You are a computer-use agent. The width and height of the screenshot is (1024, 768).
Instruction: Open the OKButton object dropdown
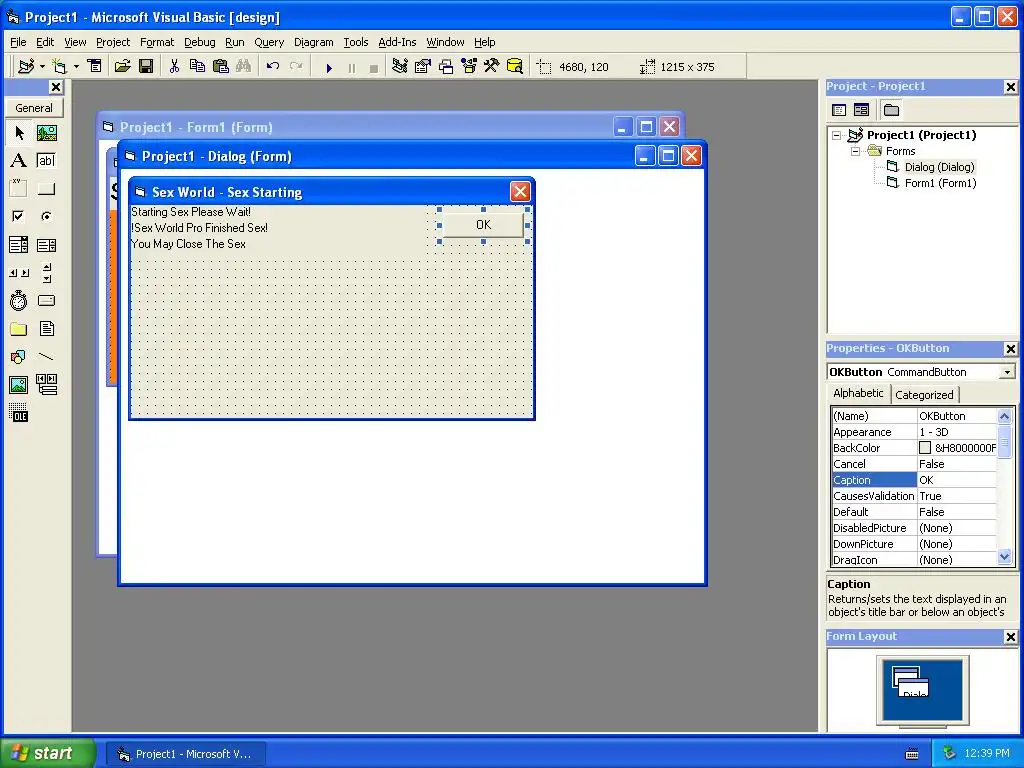1008,372
